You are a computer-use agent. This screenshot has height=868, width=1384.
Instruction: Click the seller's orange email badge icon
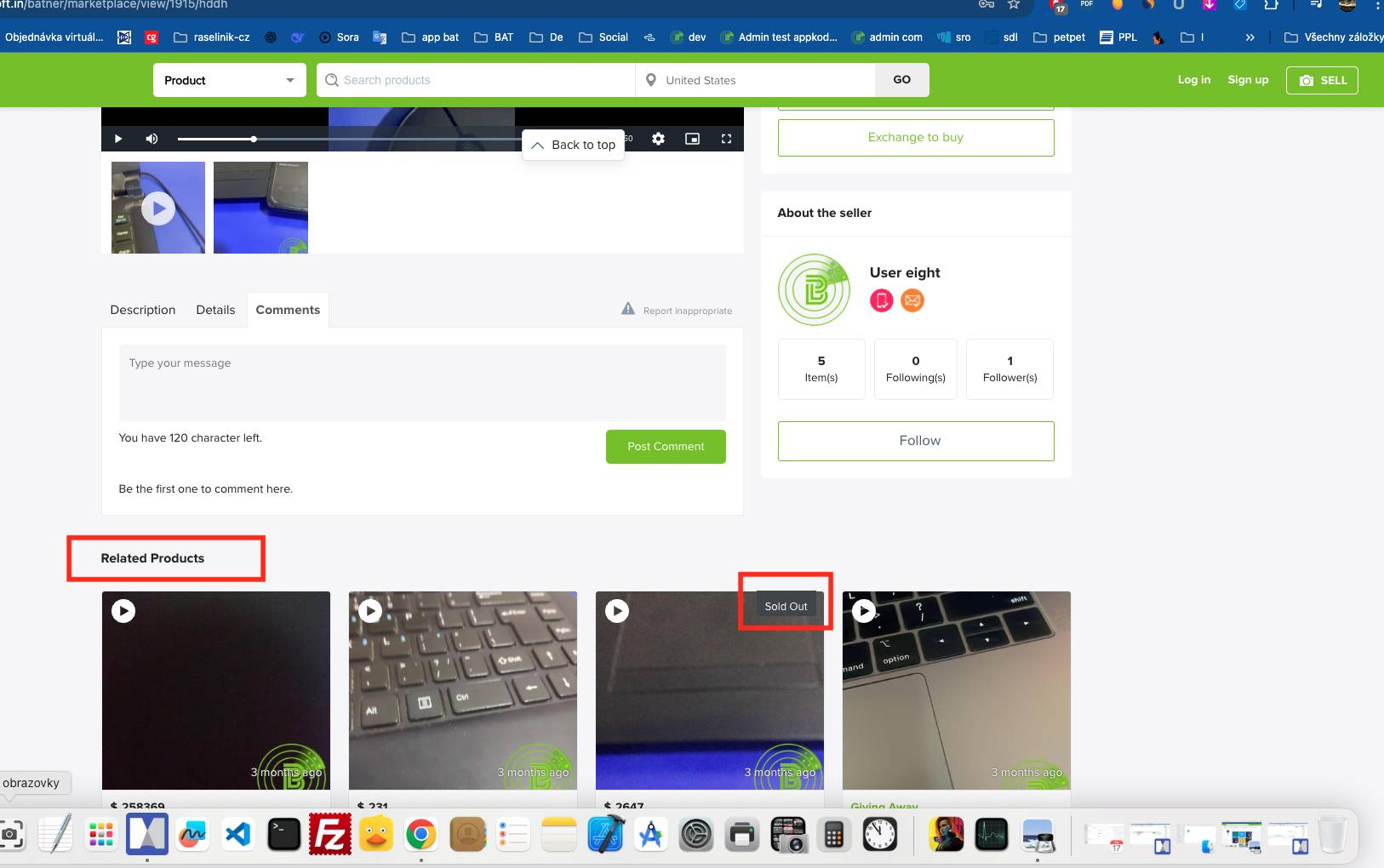coord(912,300)
